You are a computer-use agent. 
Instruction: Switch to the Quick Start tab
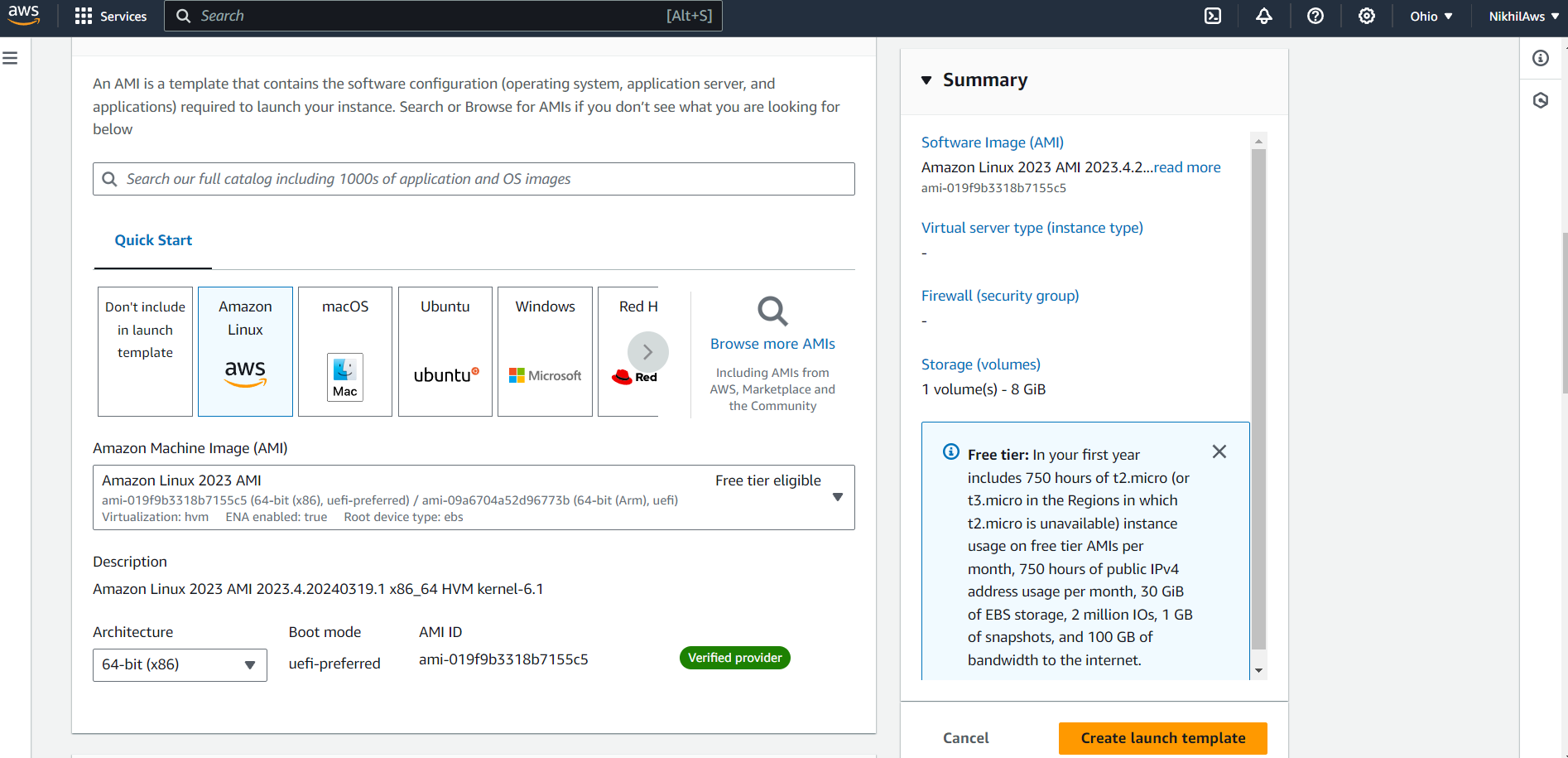pyautogui.click(x=153, y=240)
